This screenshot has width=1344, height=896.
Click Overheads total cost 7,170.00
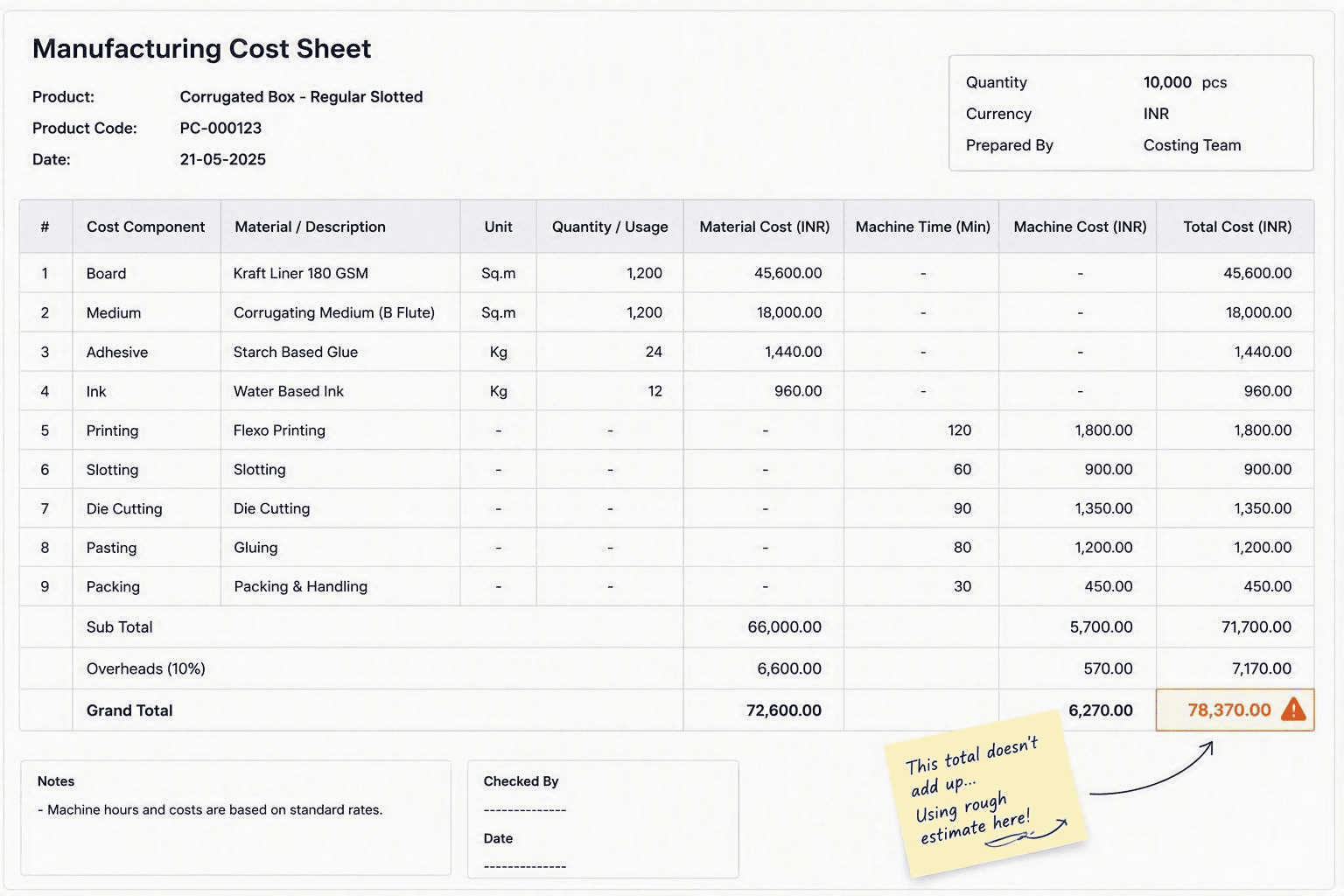(x=1261, y=669)
